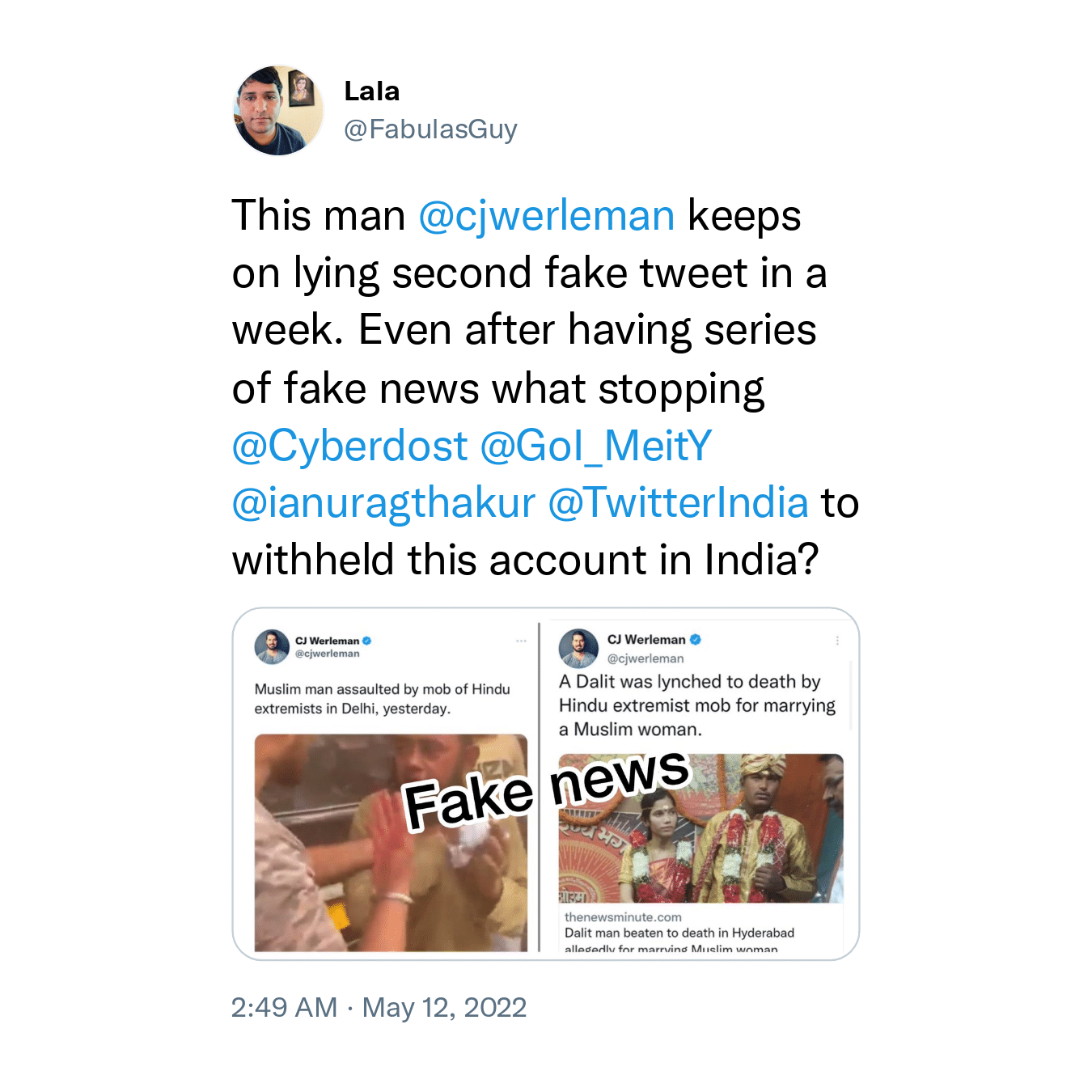Click verified badge beside right CJ Werleman name

click(696, 640)
